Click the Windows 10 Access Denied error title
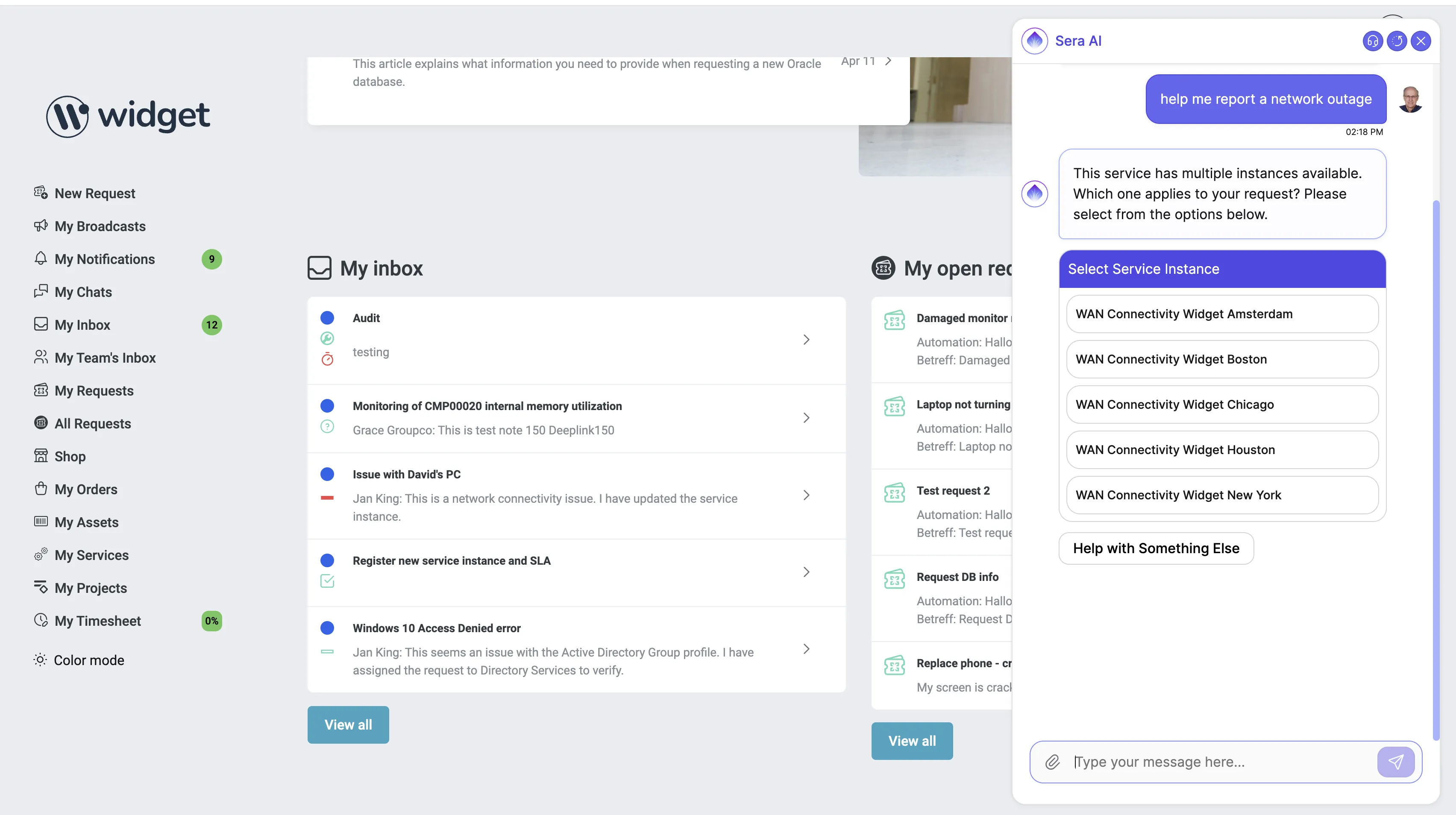The width and height of the screenshot is (1456, 815). (x=436, y=628)
